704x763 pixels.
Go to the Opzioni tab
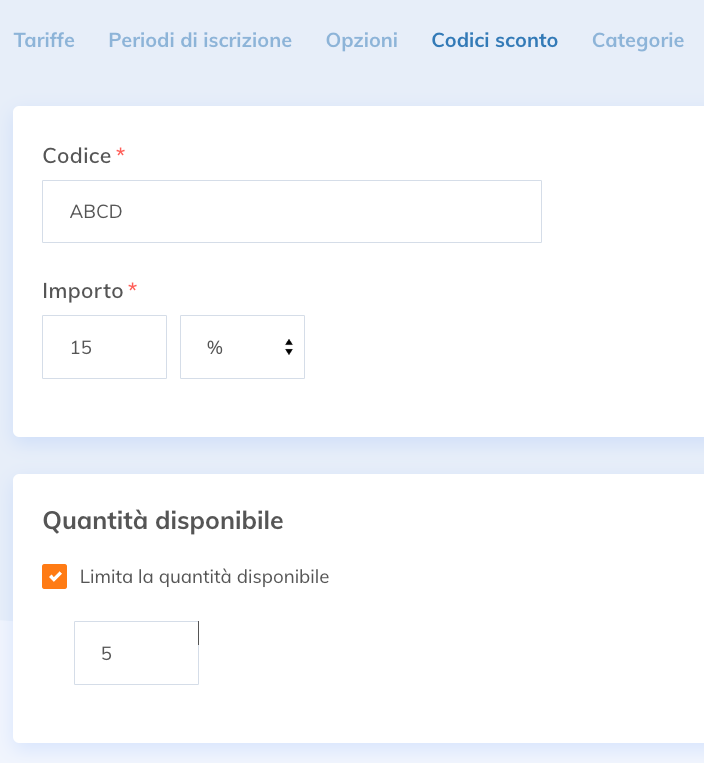(x=361, y=40)
